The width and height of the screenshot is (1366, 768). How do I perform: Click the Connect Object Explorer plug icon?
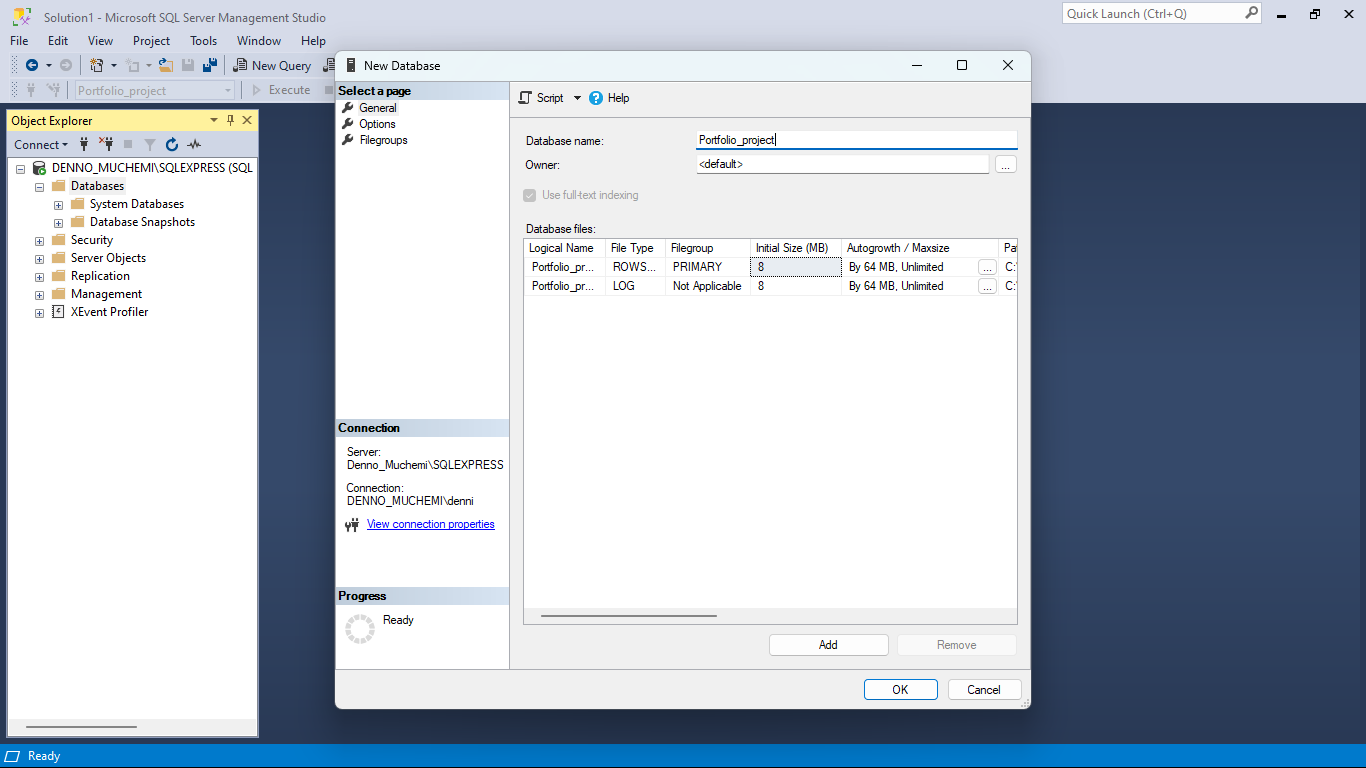point(84,144)
